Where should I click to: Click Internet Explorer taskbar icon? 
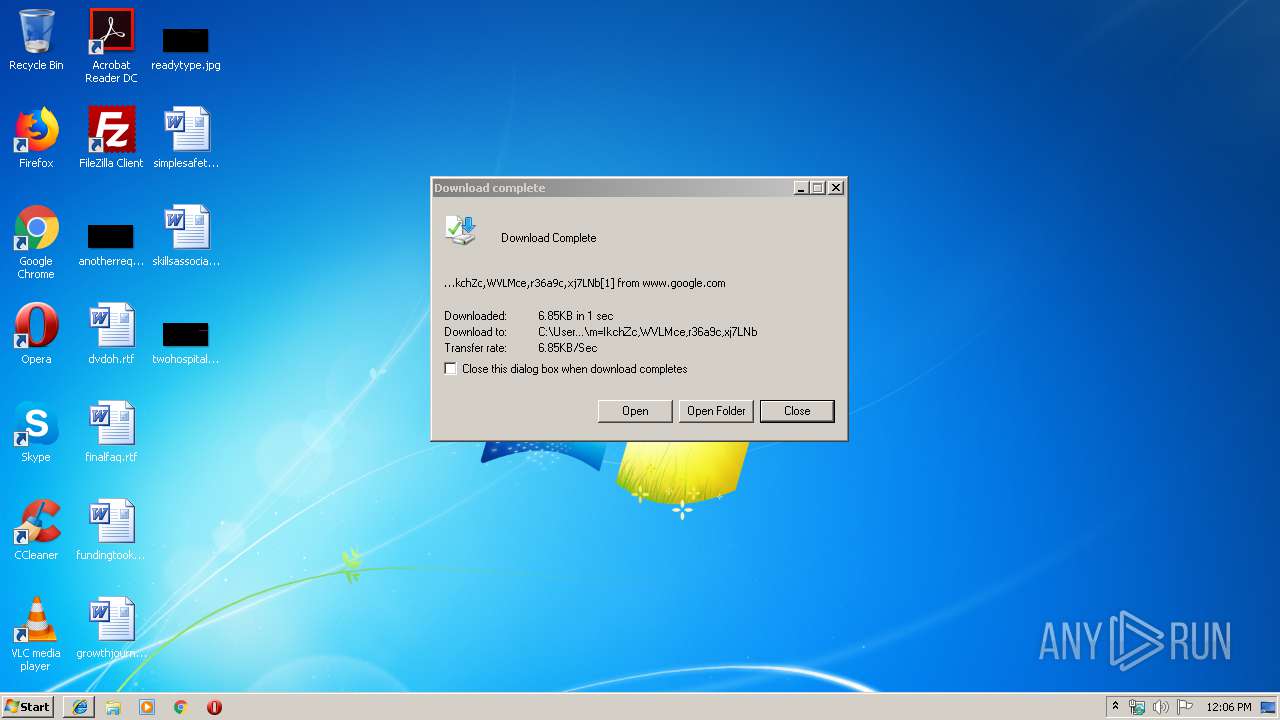pyautogui.click(x=80, y=707)
